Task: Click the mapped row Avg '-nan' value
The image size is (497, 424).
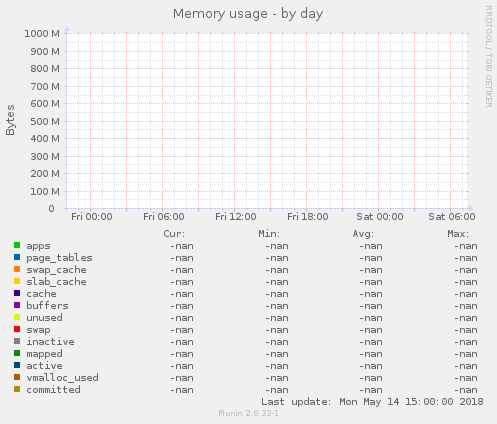Action: [371, 354]
